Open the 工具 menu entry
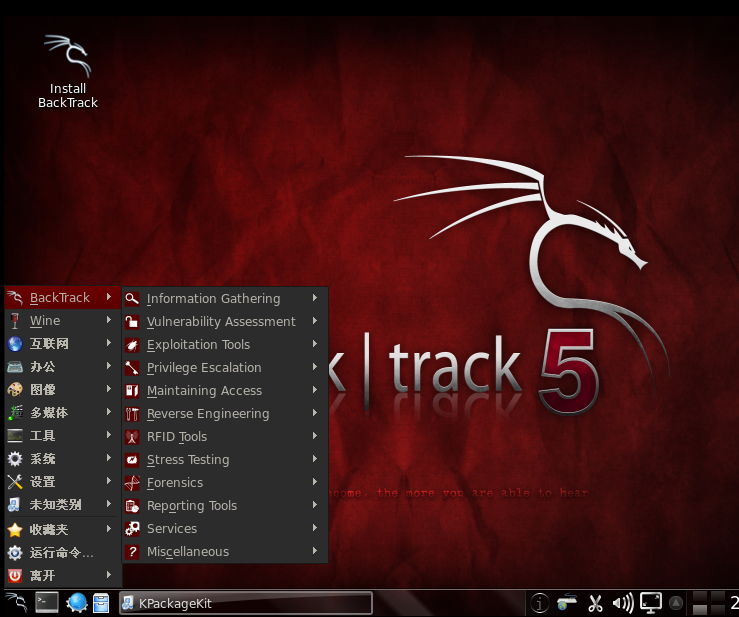 [63, 436]
